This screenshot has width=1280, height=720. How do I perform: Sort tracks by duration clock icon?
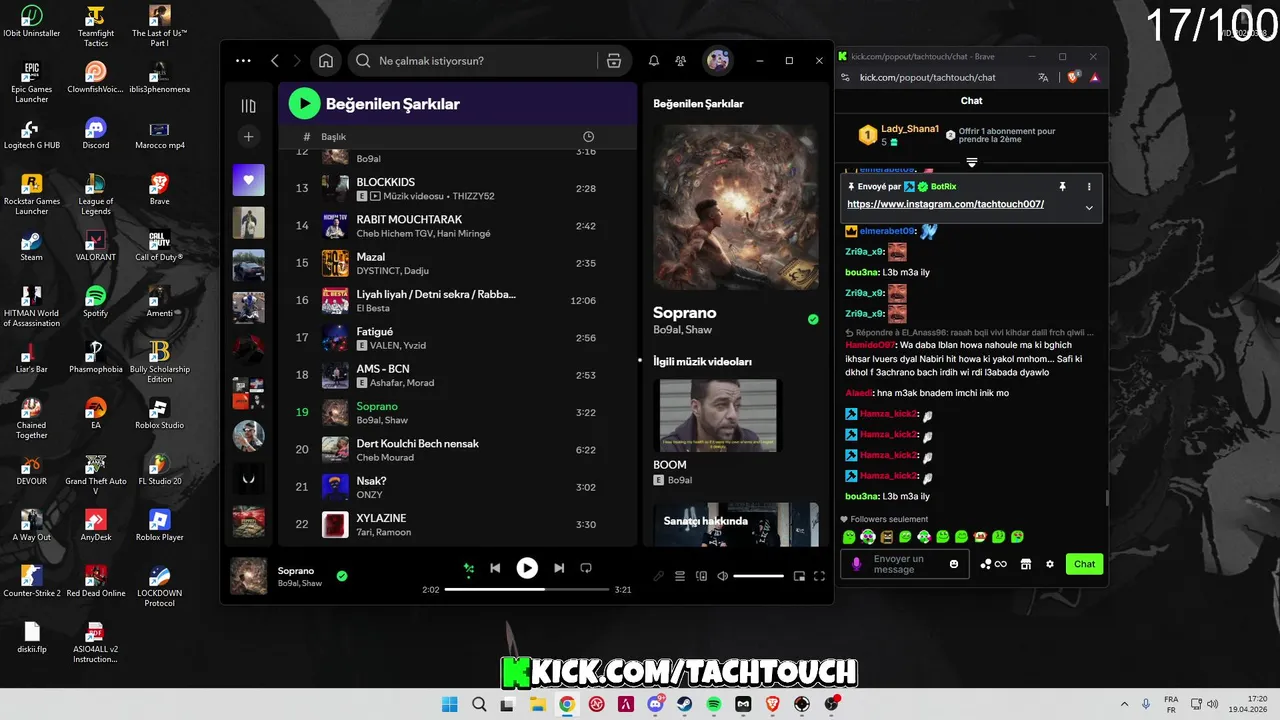pos(588,137)
